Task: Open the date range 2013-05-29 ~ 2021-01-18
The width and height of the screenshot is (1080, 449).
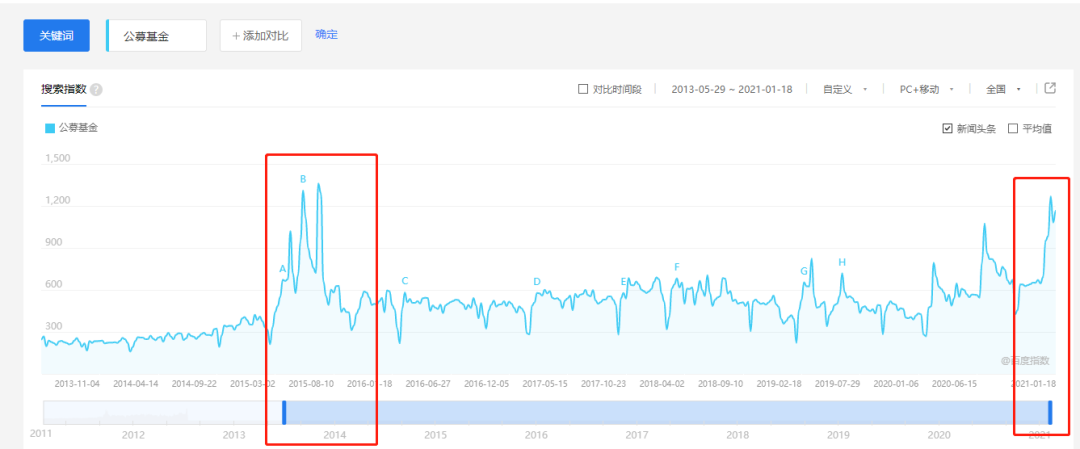Action: click(x=732, y=90)
